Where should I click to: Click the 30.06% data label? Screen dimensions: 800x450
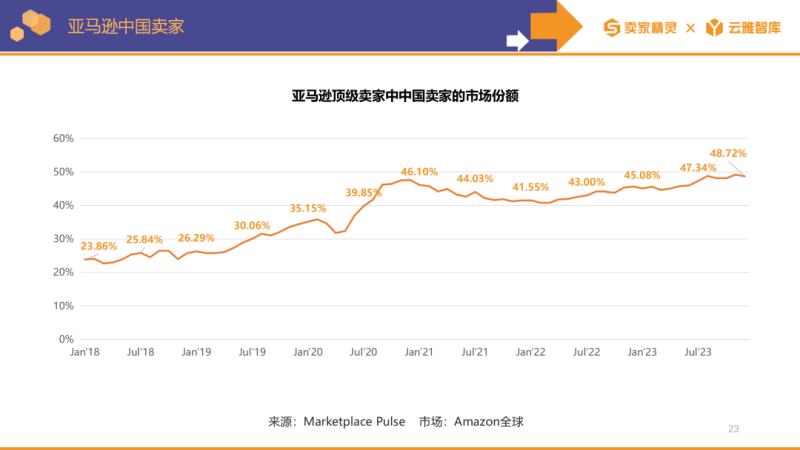click(252, 225)
